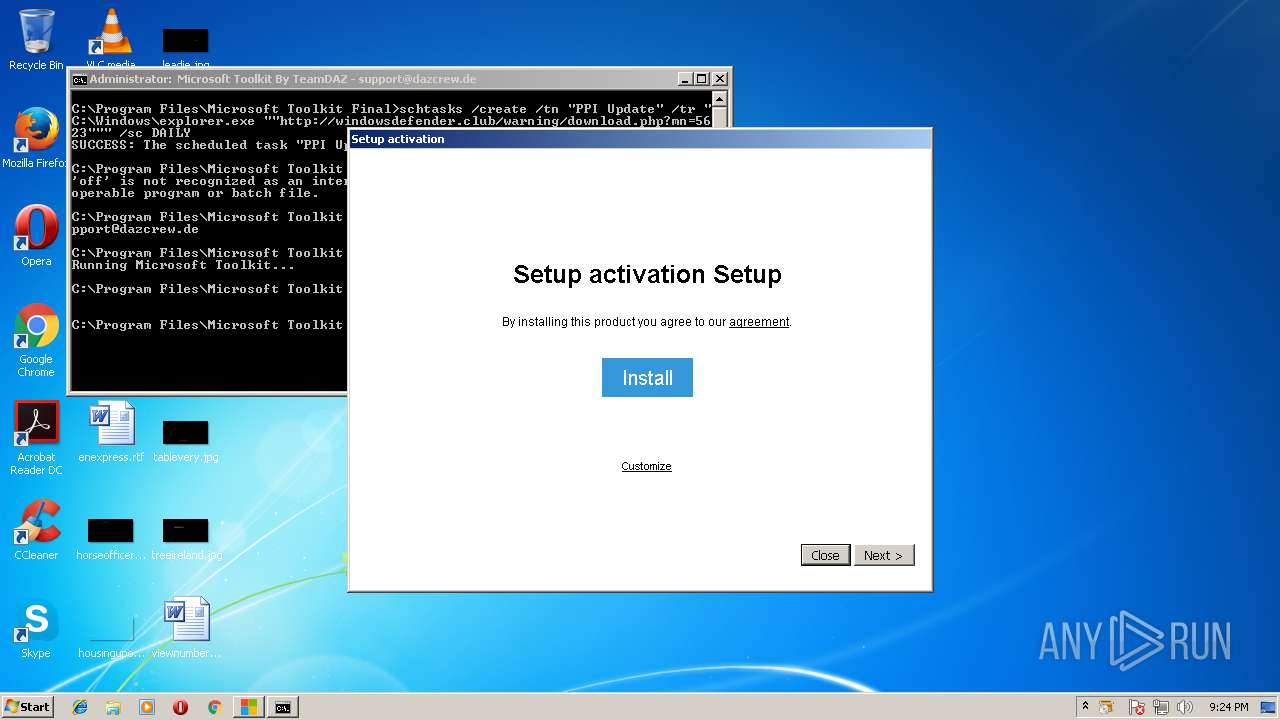Open Windows Explorer folder taskbar icon

(x=113, y=707)
